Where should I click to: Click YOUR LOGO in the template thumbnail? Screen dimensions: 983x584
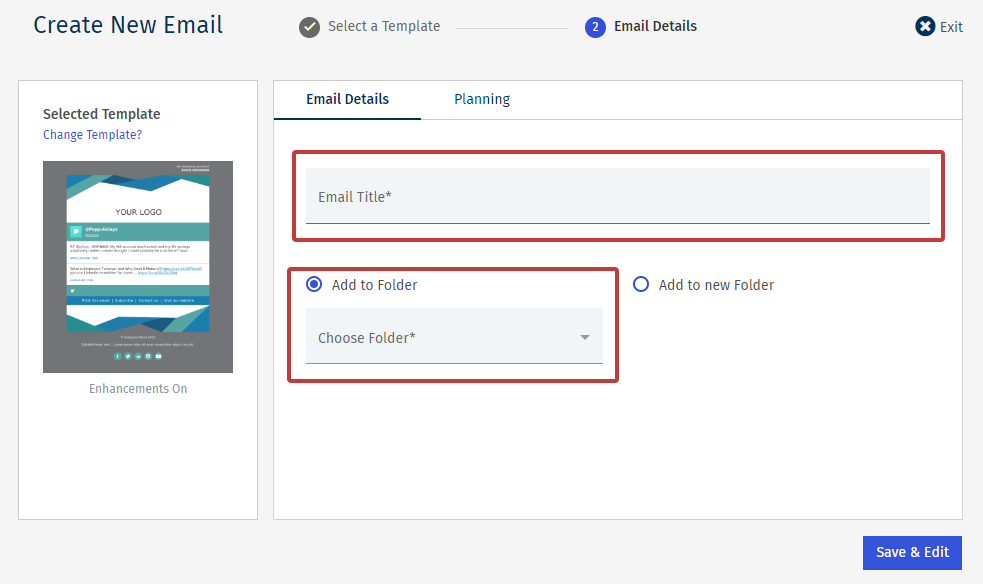point(138,212)
